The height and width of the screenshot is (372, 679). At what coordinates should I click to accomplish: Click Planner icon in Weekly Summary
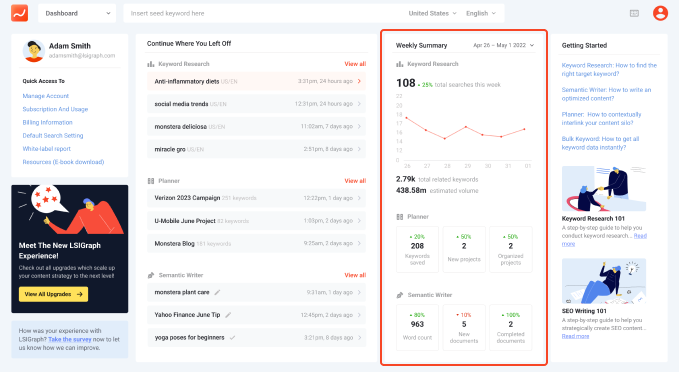click(400, 217)
